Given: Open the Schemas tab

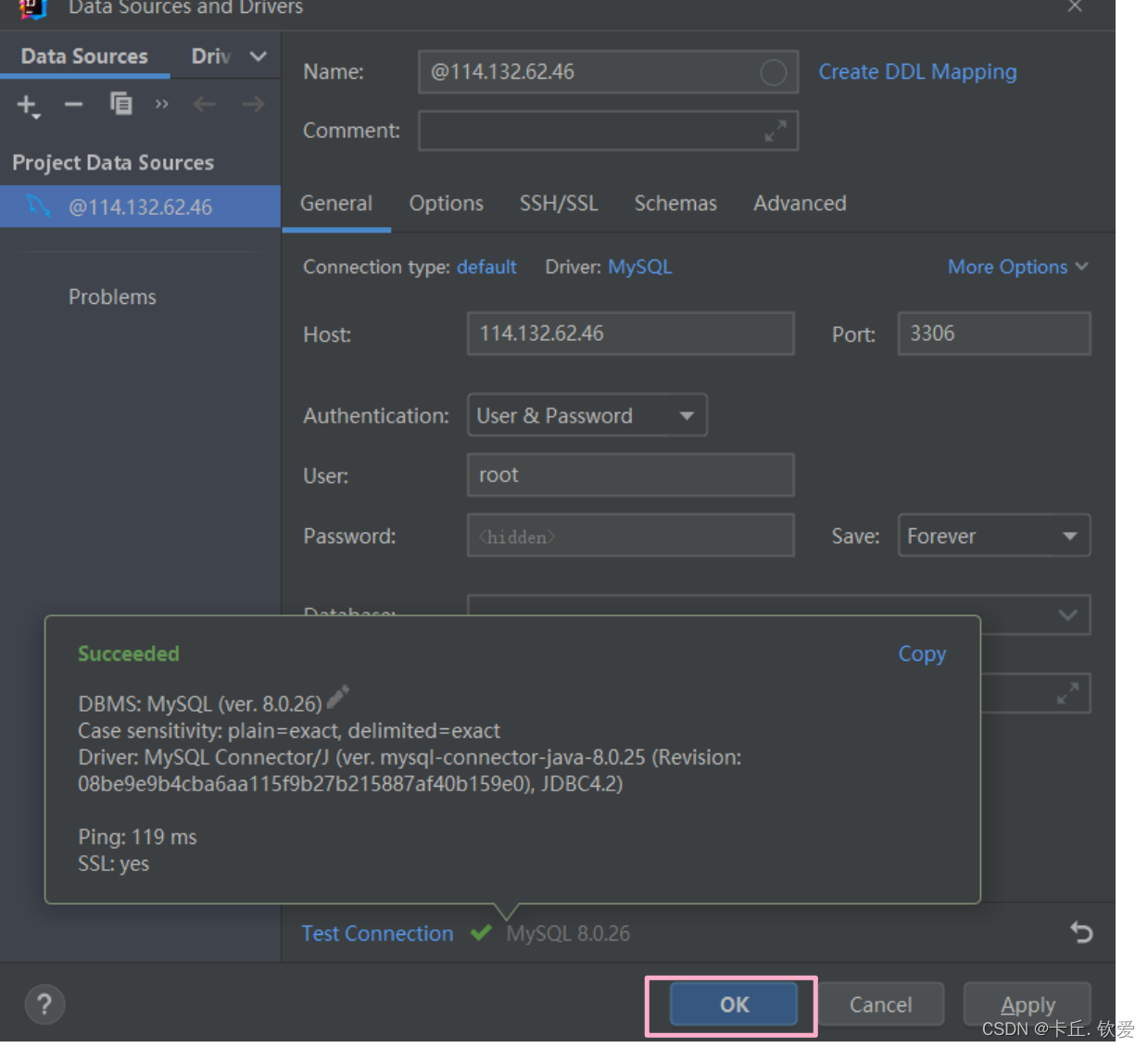Looking at the screenshot, I should [x=675, y=203].
